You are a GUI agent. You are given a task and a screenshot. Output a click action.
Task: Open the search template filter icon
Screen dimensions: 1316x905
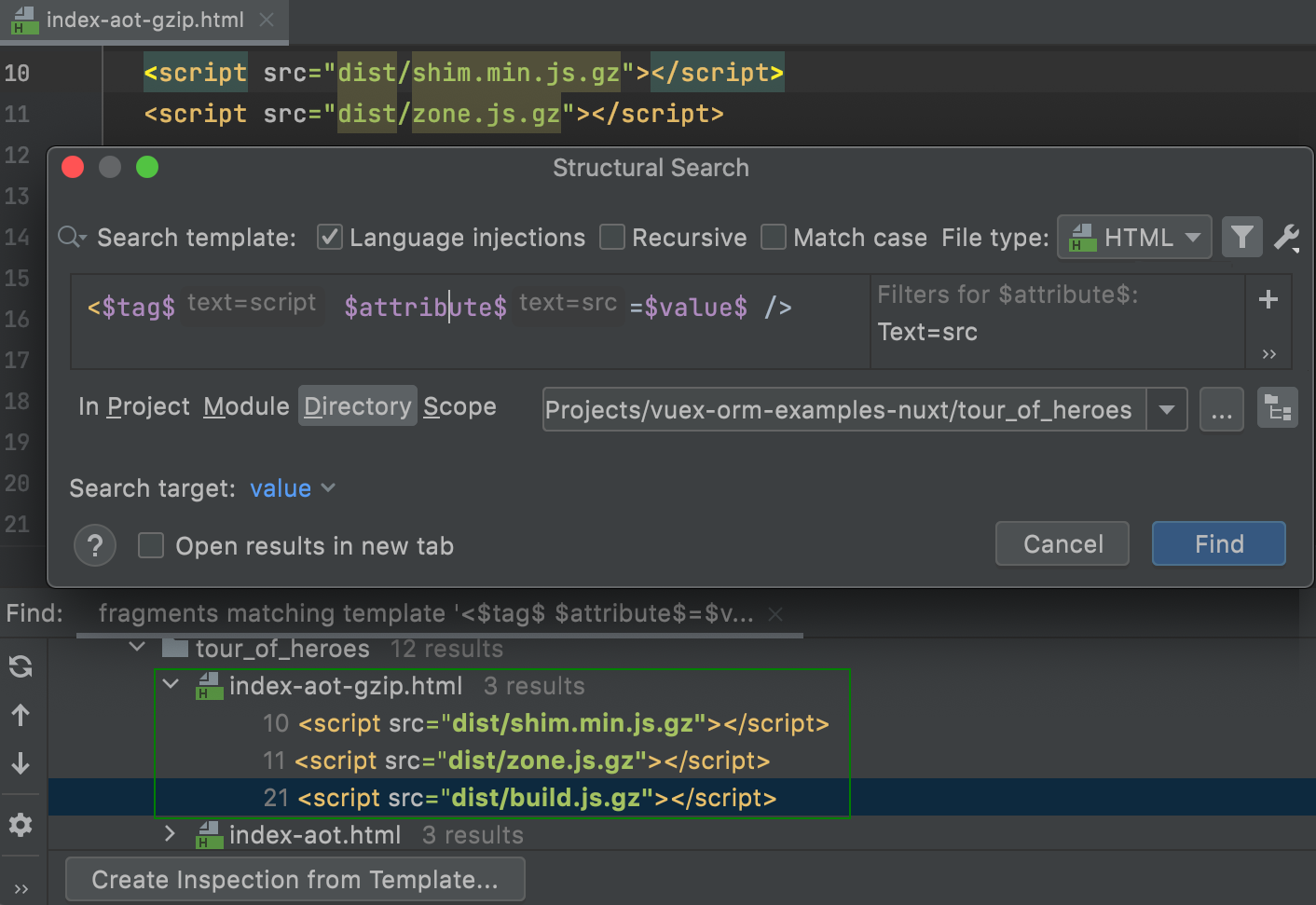coord(1242,237)
